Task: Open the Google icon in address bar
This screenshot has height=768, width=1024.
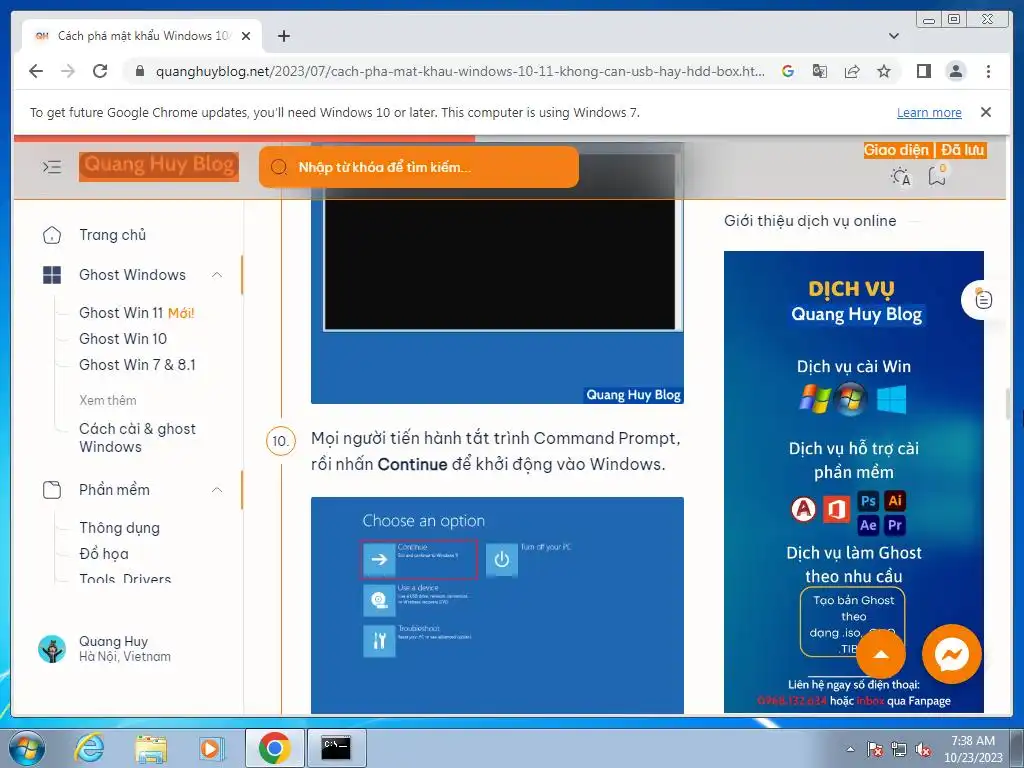Action: 788,71
